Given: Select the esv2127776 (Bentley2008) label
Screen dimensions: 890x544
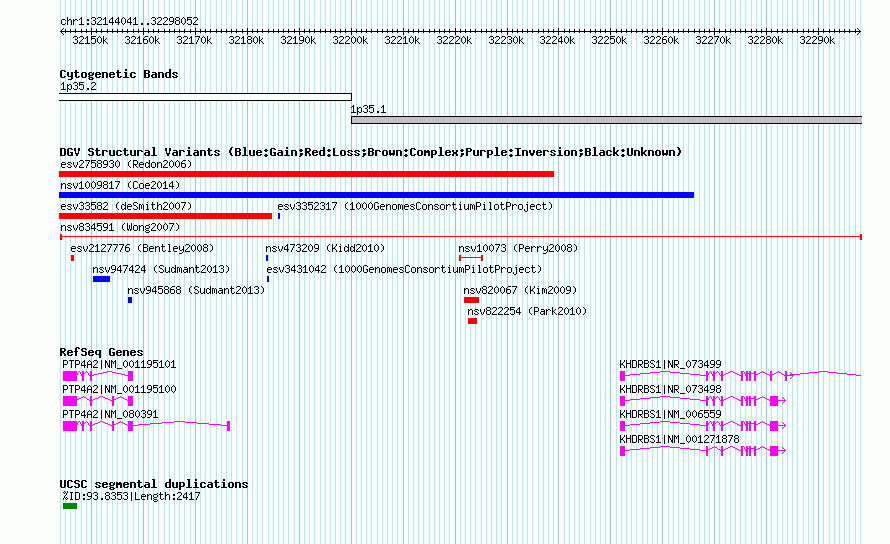Looking at the screenshot, I should tap(142, 248).
